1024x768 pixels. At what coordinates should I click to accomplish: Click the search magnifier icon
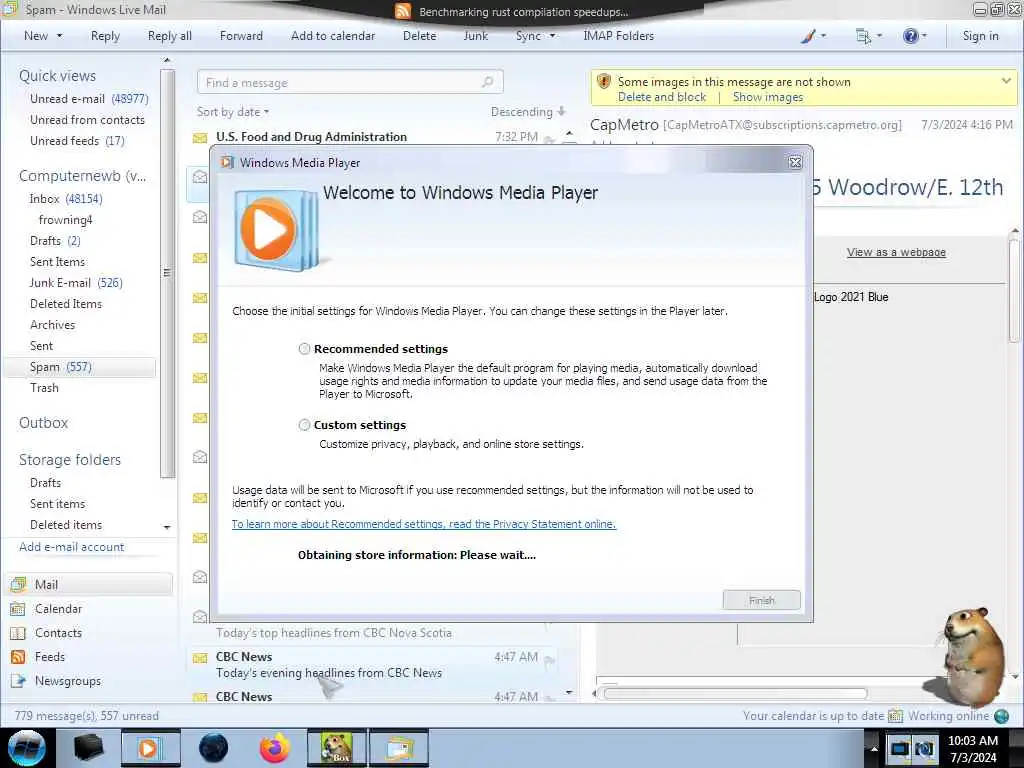tap(487, 82)
